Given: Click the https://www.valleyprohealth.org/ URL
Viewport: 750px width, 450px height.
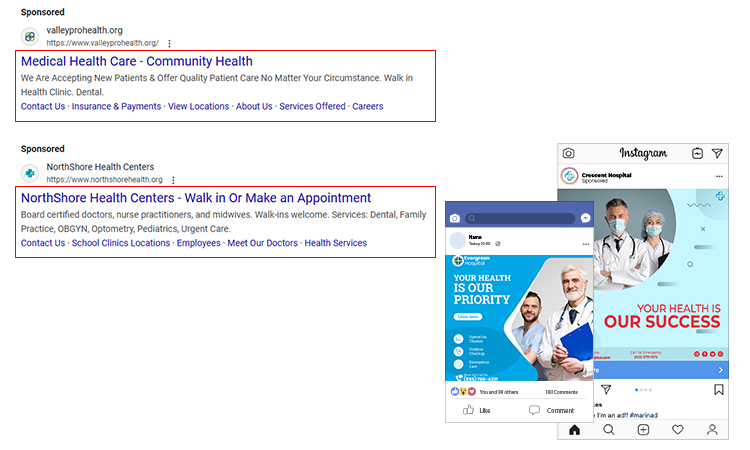Looking at the screenshot, I should coord(102,43).
